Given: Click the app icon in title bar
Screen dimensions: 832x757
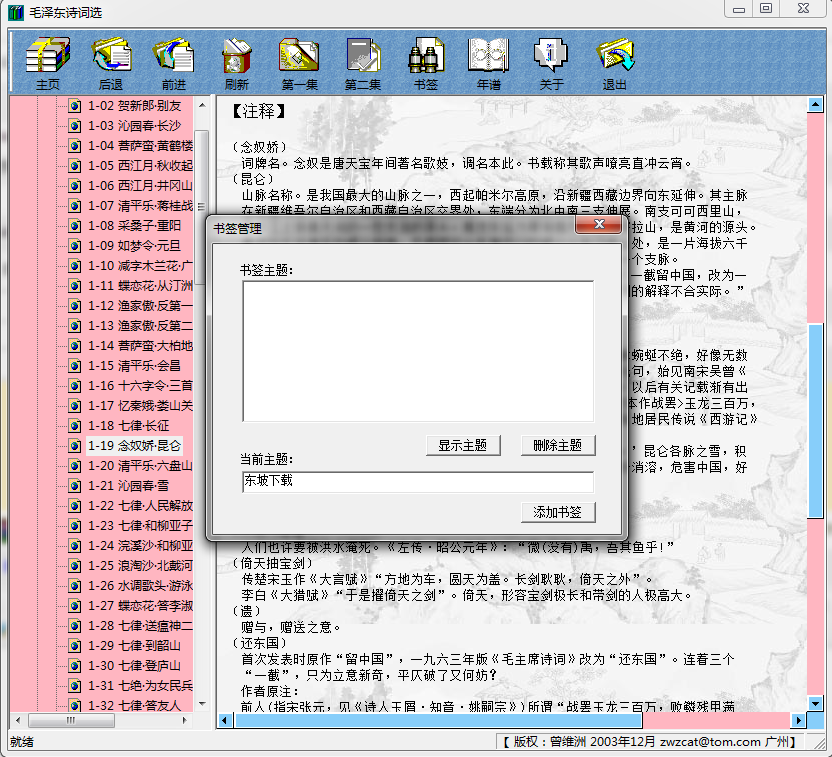Looking at the screenshot, I should 15,12.
